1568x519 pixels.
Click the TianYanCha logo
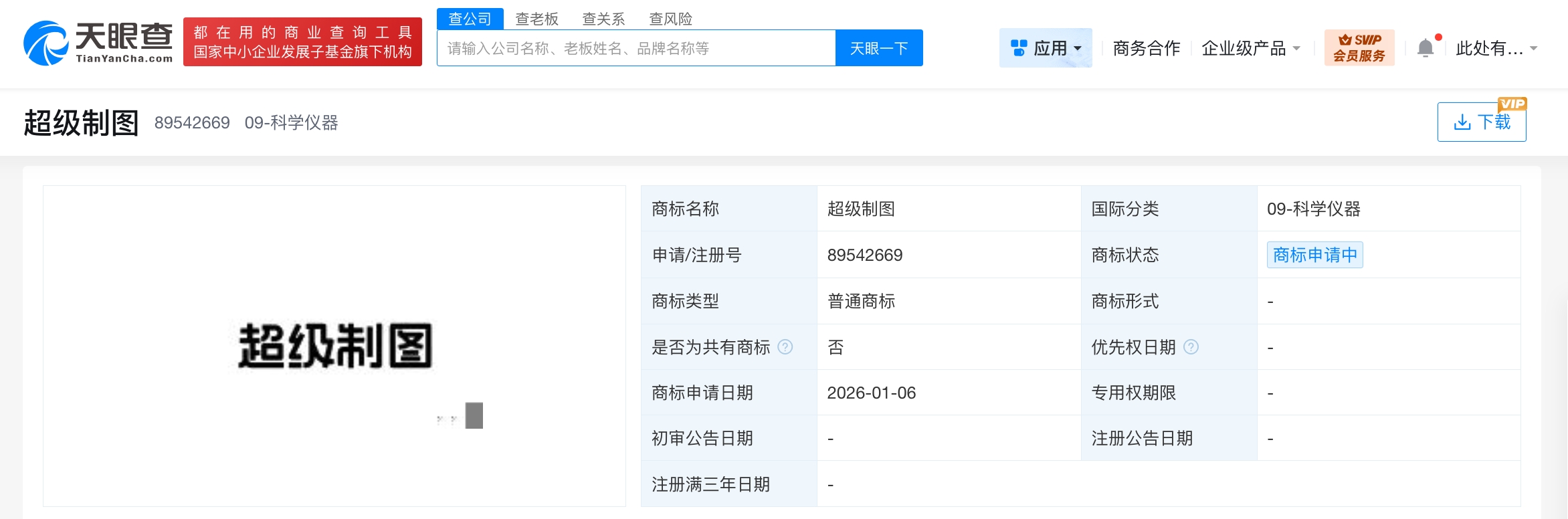tap(98, 43)
